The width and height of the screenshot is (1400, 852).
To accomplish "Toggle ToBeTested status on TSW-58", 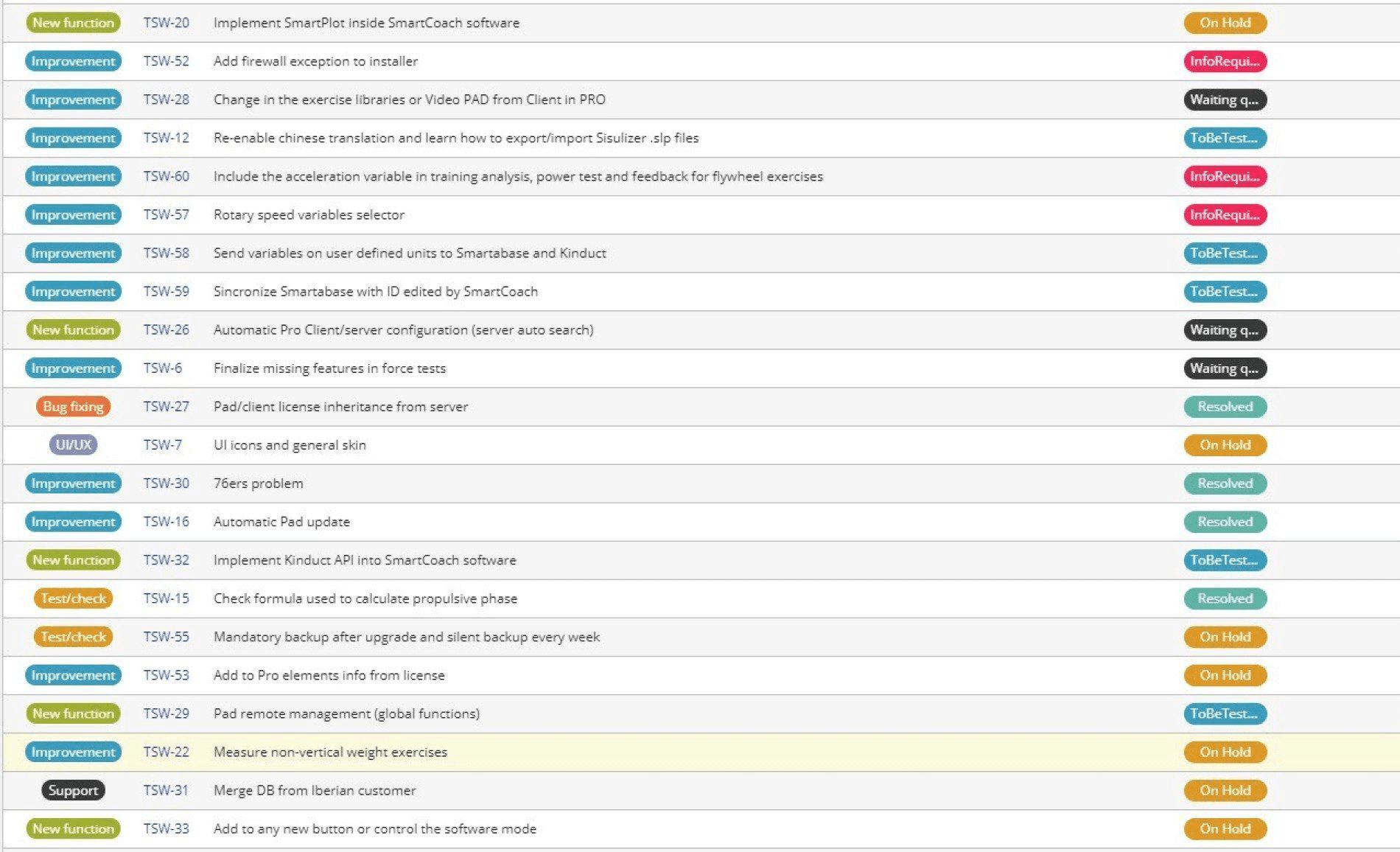I will [1225, 253].
